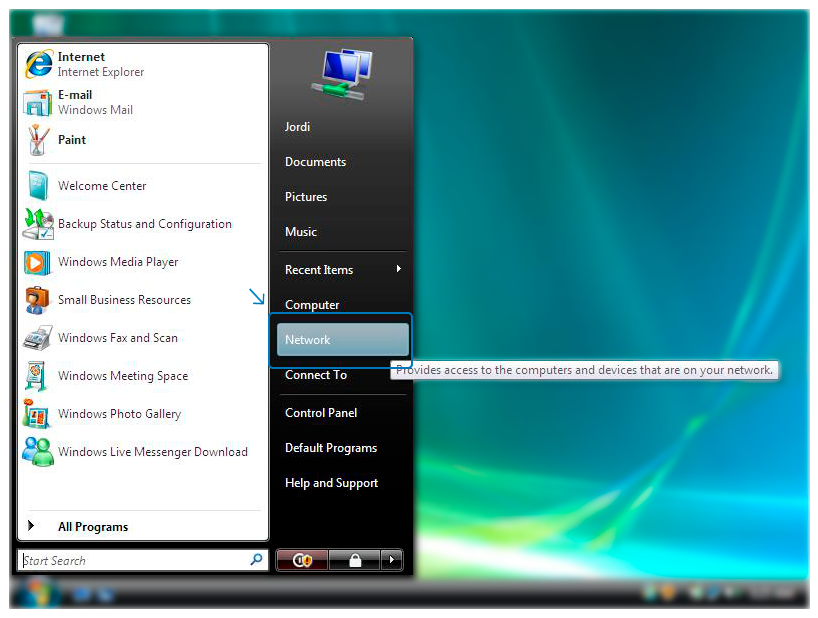Click the Windows Mail envelope icon
This screenshot has height=618, width=818.
pos(38,102)
